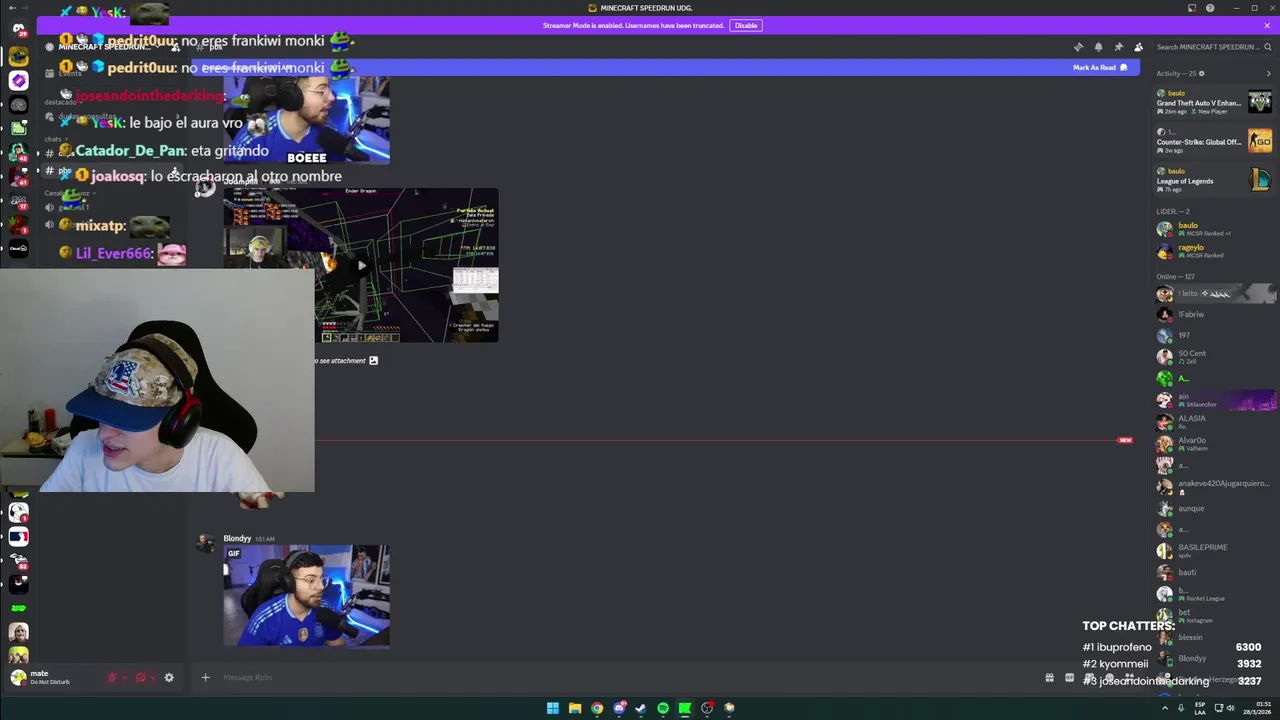
Task: Expand the Activity panel chevron
Action: point(1268,73)
